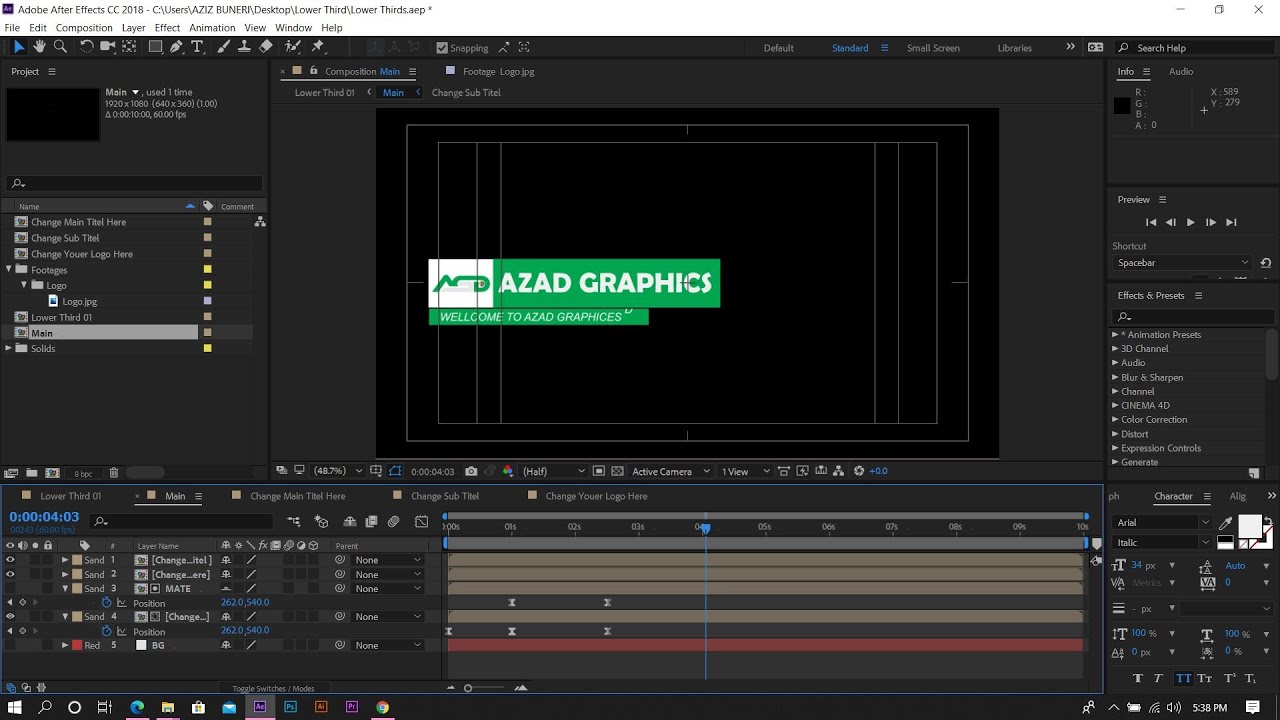
Task: Toggle the transparency grid icon
Action: (x=617, y=471)
